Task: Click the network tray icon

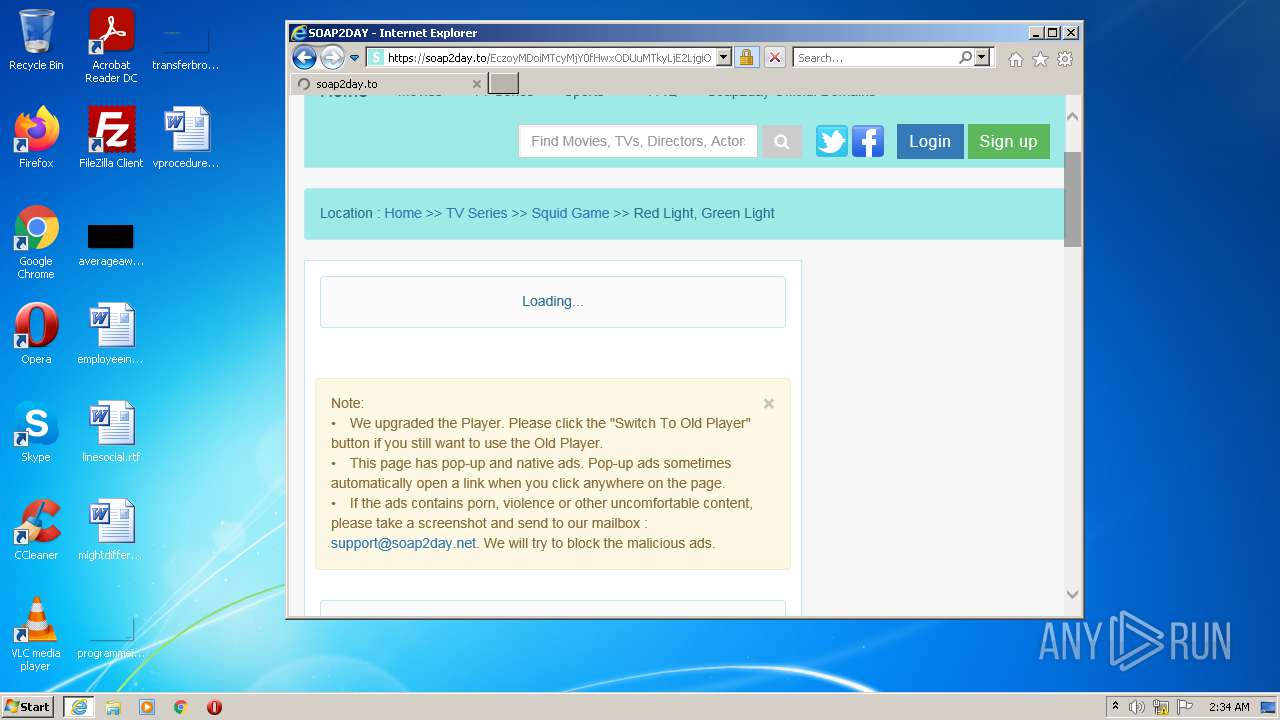Action: point(1161,707)
